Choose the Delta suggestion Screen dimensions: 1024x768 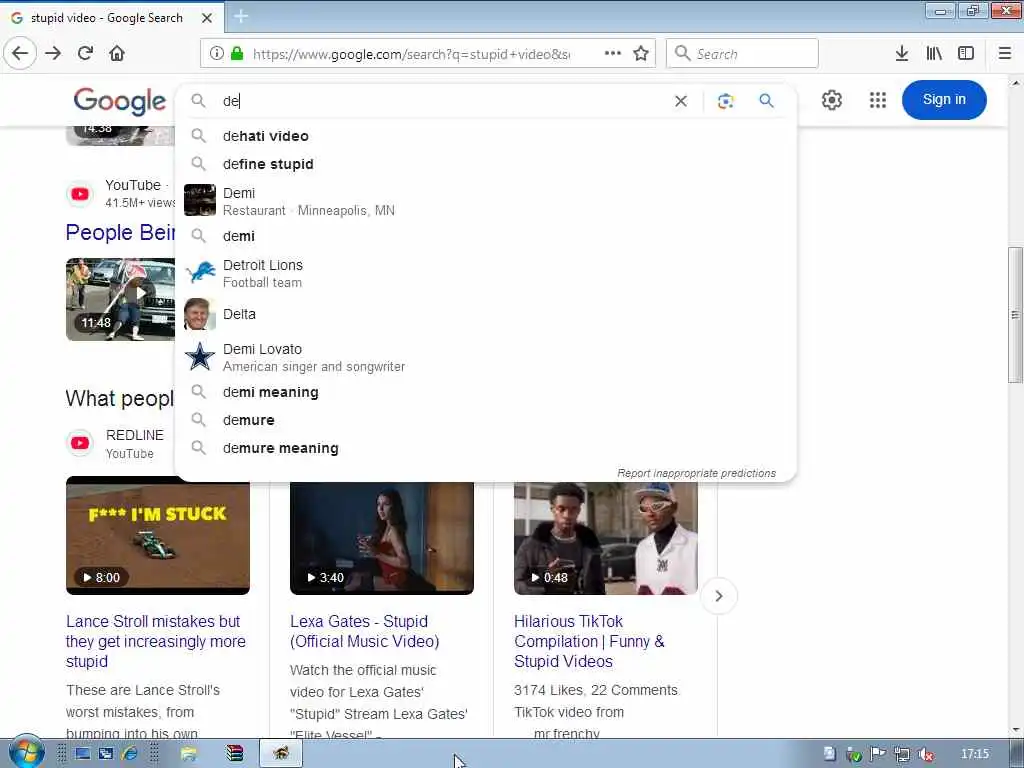pos(486,314)
